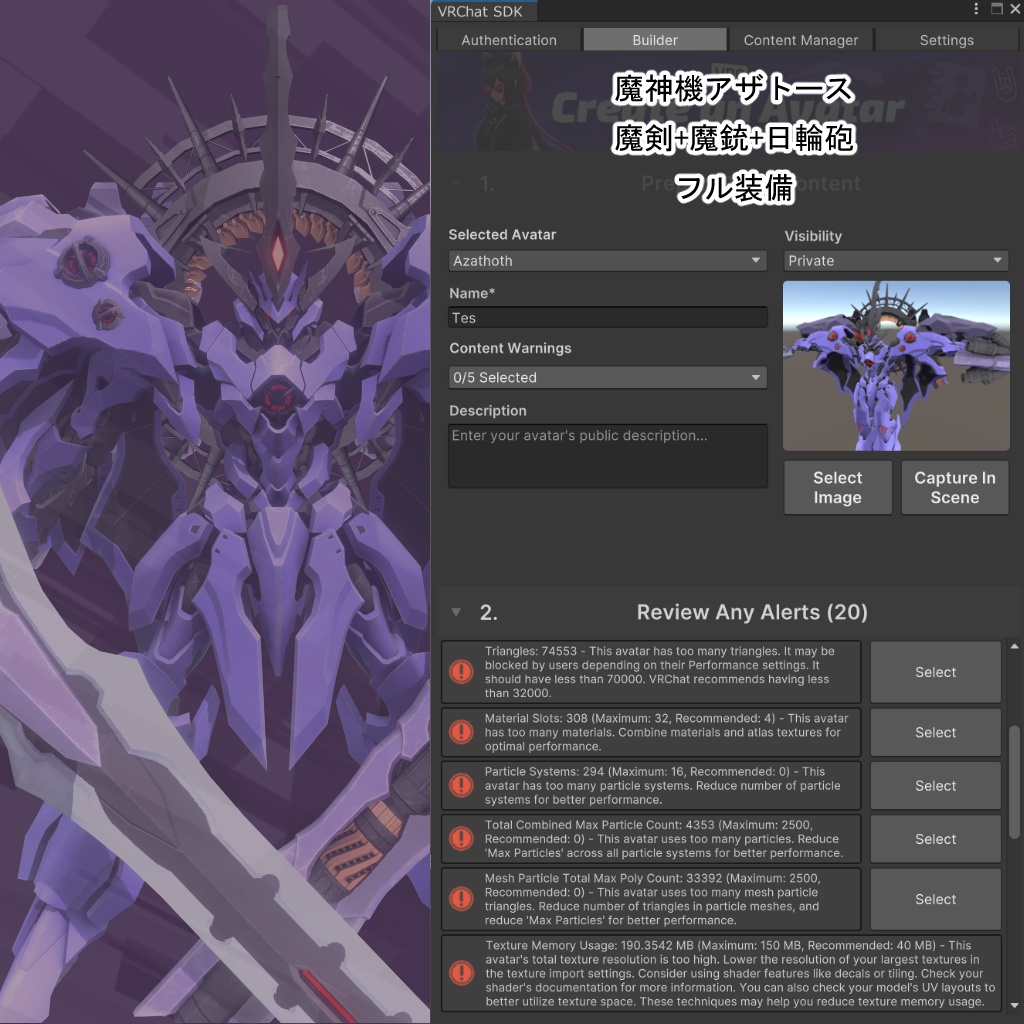Go to the Settings tab
The width and height of the screenshot is (1024, 1024).
point(946,40)
